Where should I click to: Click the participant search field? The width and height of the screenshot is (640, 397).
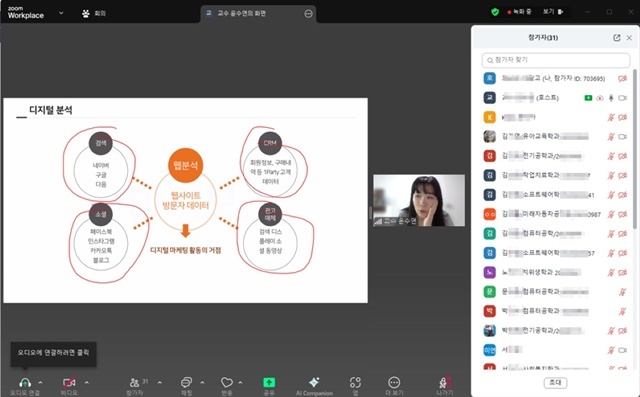556,60
